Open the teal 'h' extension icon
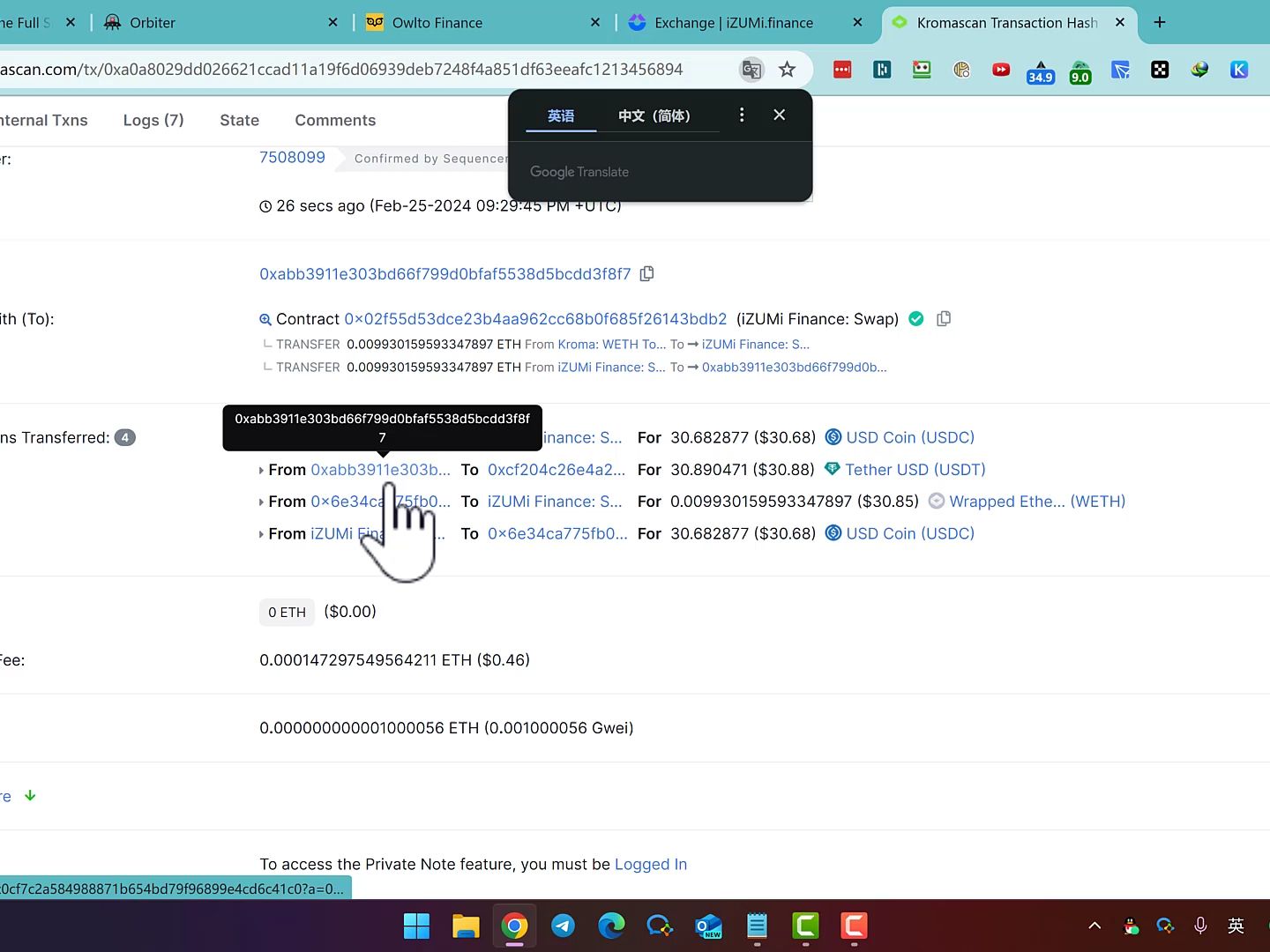This screenshot has width=1270, height=952. point(882,70)
